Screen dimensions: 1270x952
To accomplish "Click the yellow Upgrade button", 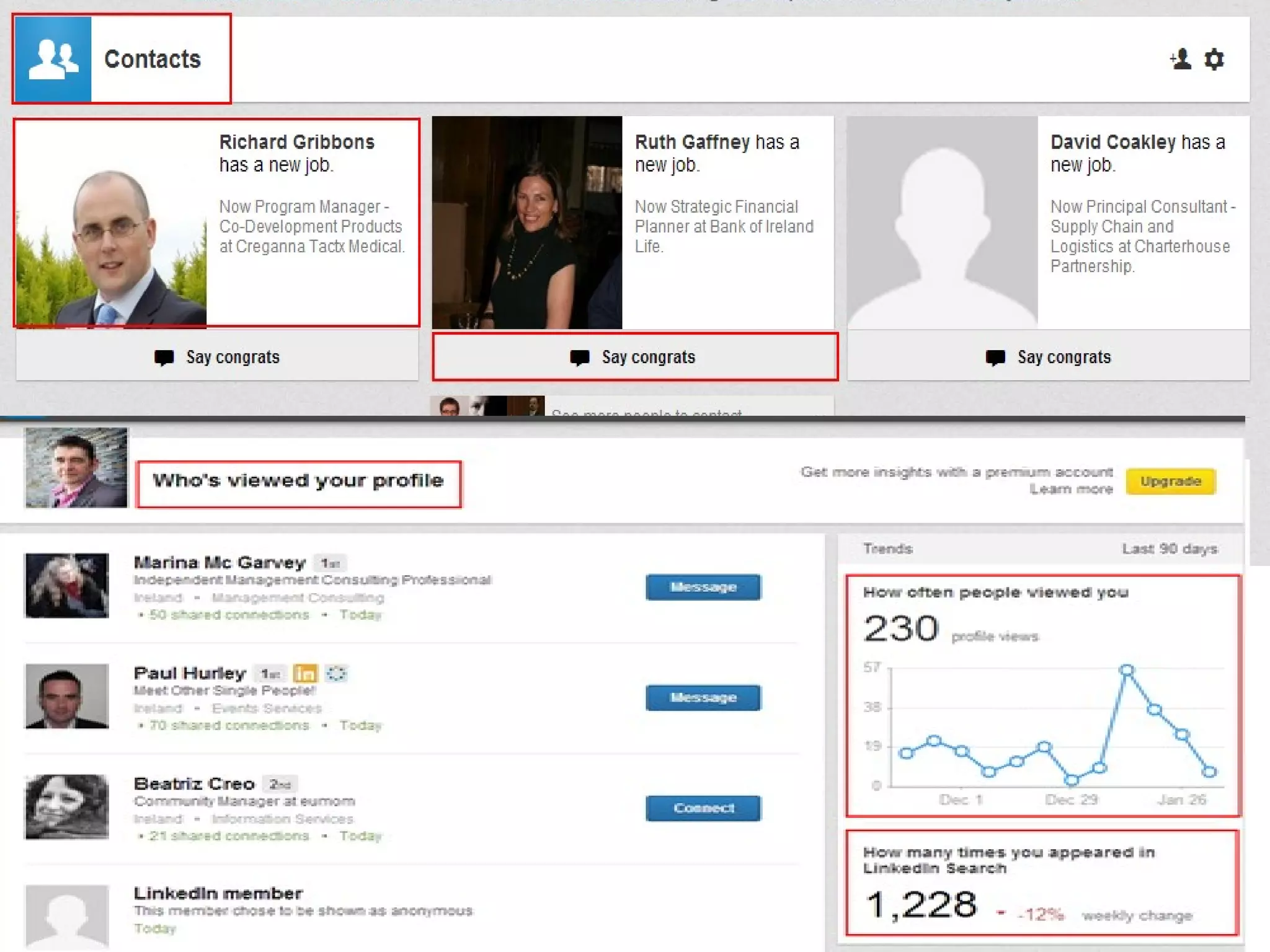I will point(1170,482).
